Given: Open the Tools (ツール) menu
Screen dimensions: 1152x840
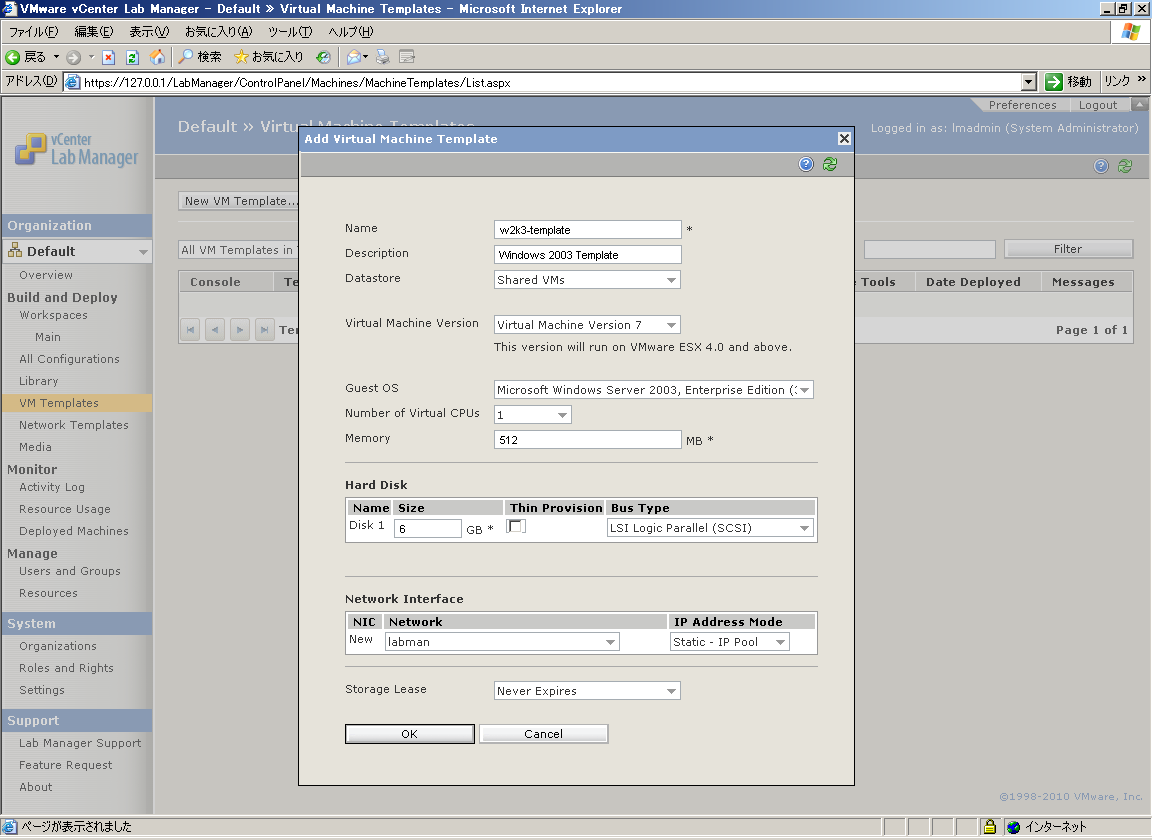Looking at the screenshot, I should (289, 32).
